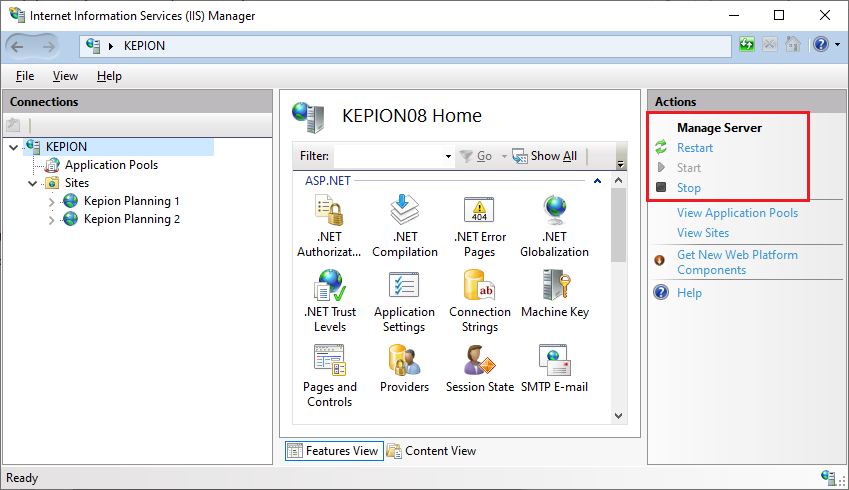This screenshot has width=849, height=490.
Task: Open the filter bar overflow options arrow
Action: (x=621, y=163)
